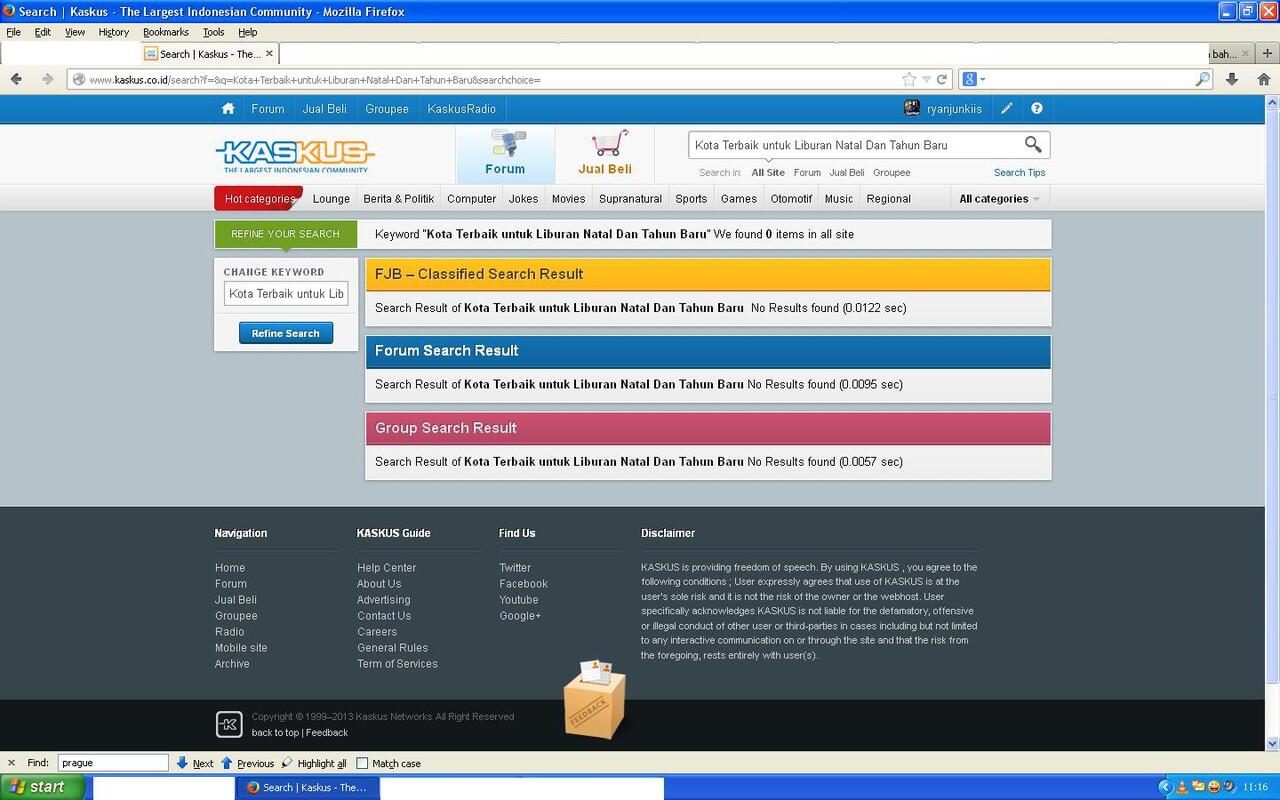Click the feedback box icon

tap(595, 699)
